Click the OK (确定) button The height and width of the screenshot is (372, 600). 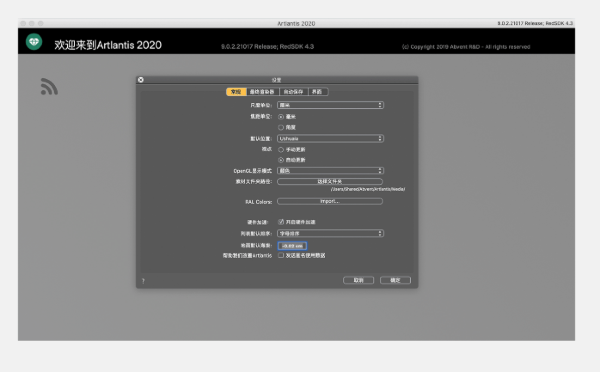(395, 280)
